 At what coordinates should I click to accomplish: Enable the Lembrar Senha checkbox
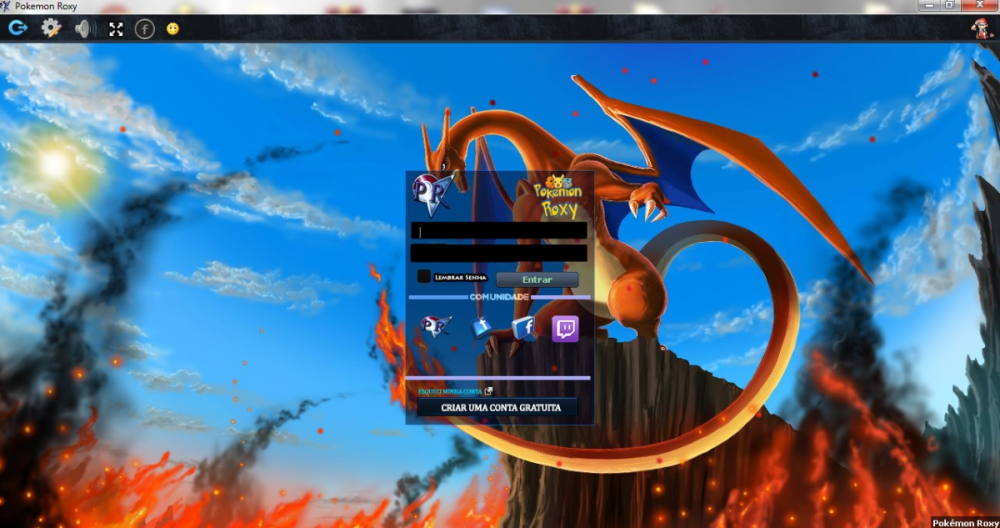(424, 276)
